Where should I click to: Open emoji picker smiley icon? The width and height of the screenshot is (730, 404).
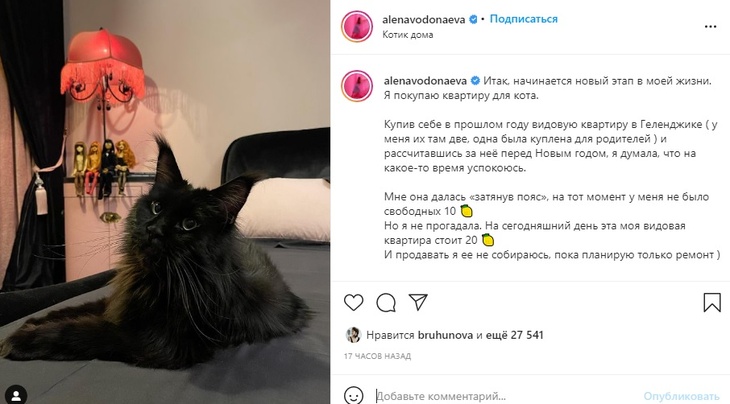353,396
